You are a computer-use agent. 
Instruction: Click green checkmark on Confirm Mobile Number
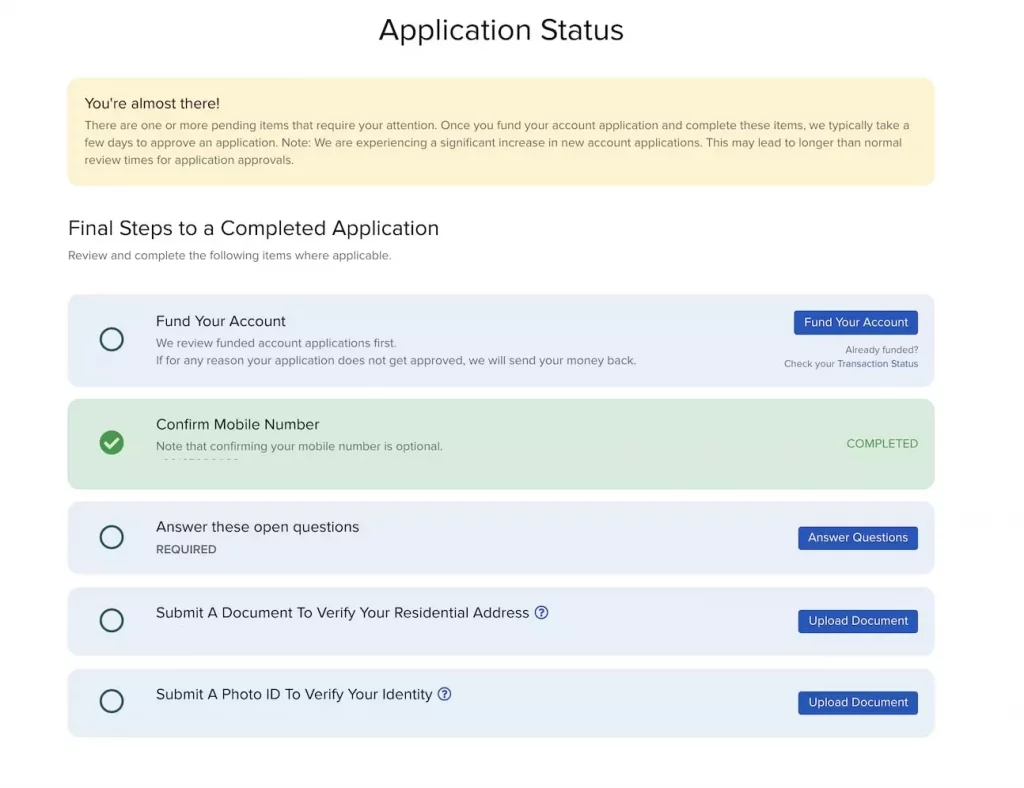click(x=112, y=443)
